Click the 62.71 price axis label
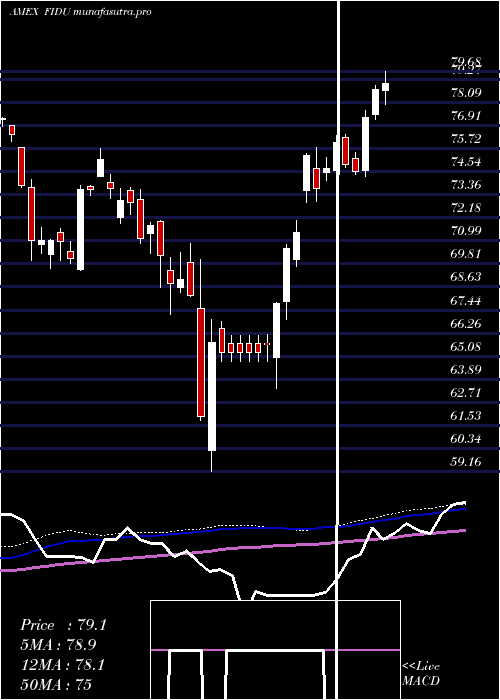The image size is (500, 700). tap(466, 393)
